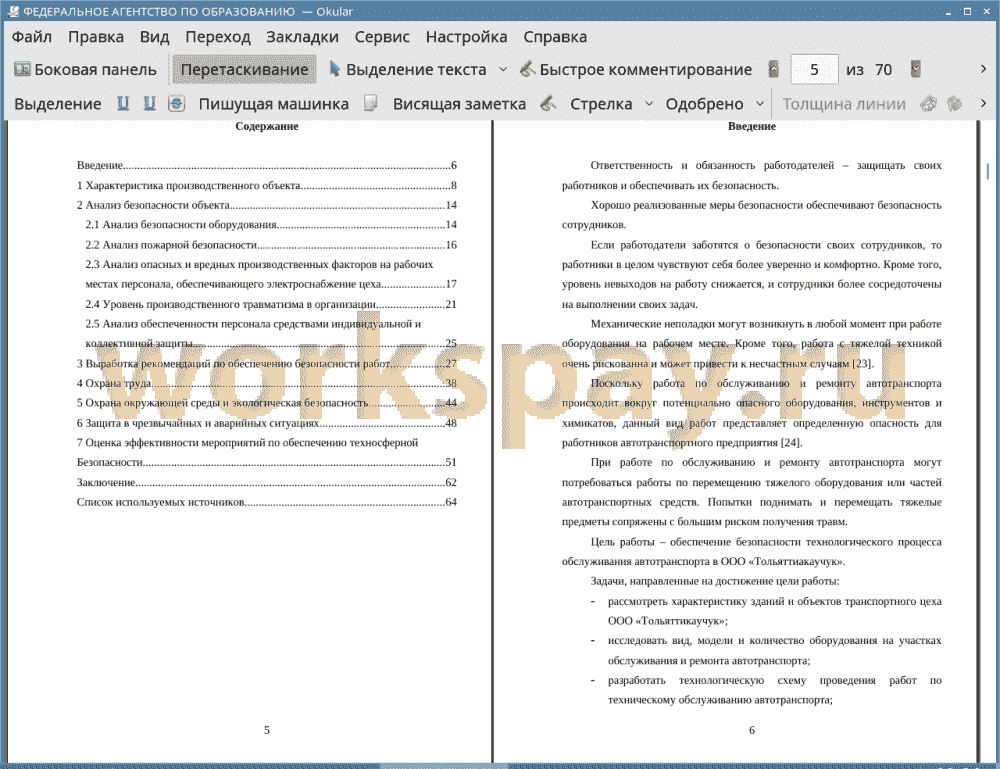The width and height of the screenshot is (1000, 769).
Task: Select the Пишущая машинка typewriter tool
Action: pos(274,104)
